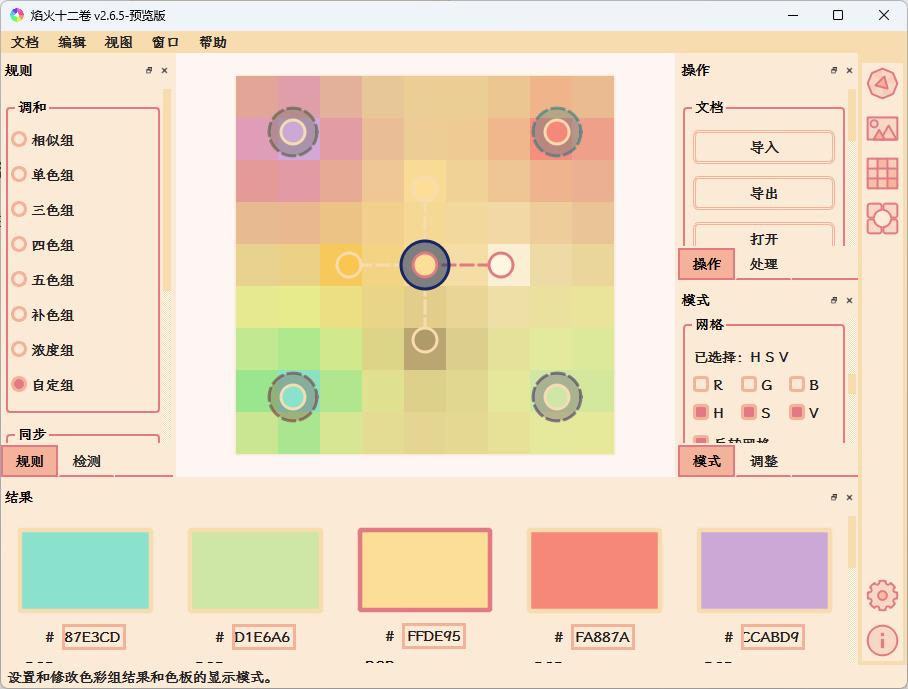Show app info via the info icon
Screen dimensions: 908x689
tap(881, 640)
